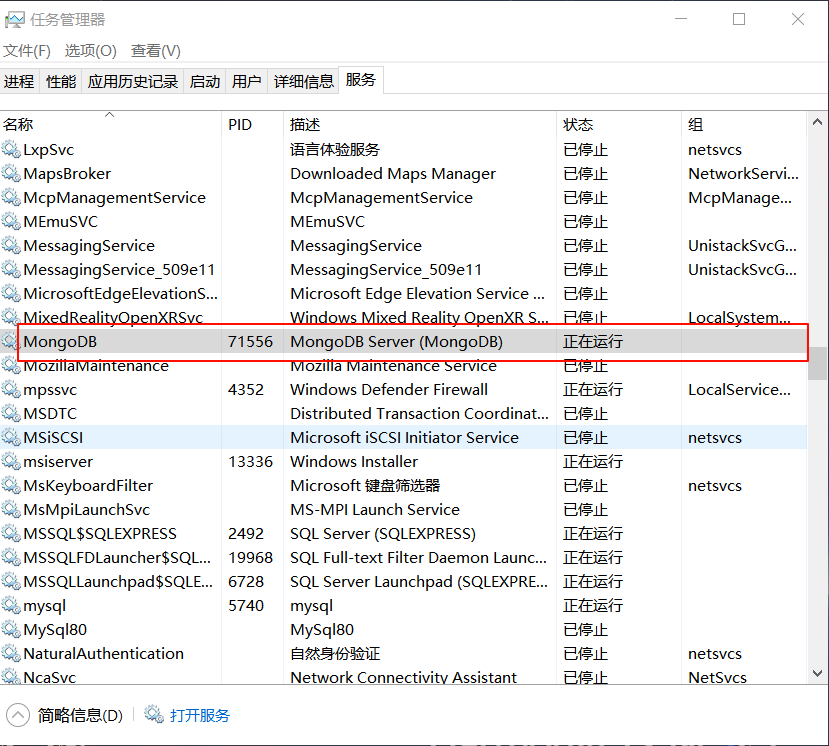Click PID 4352 of mpssvc
The image size is (829, 746).
(246, 390)
